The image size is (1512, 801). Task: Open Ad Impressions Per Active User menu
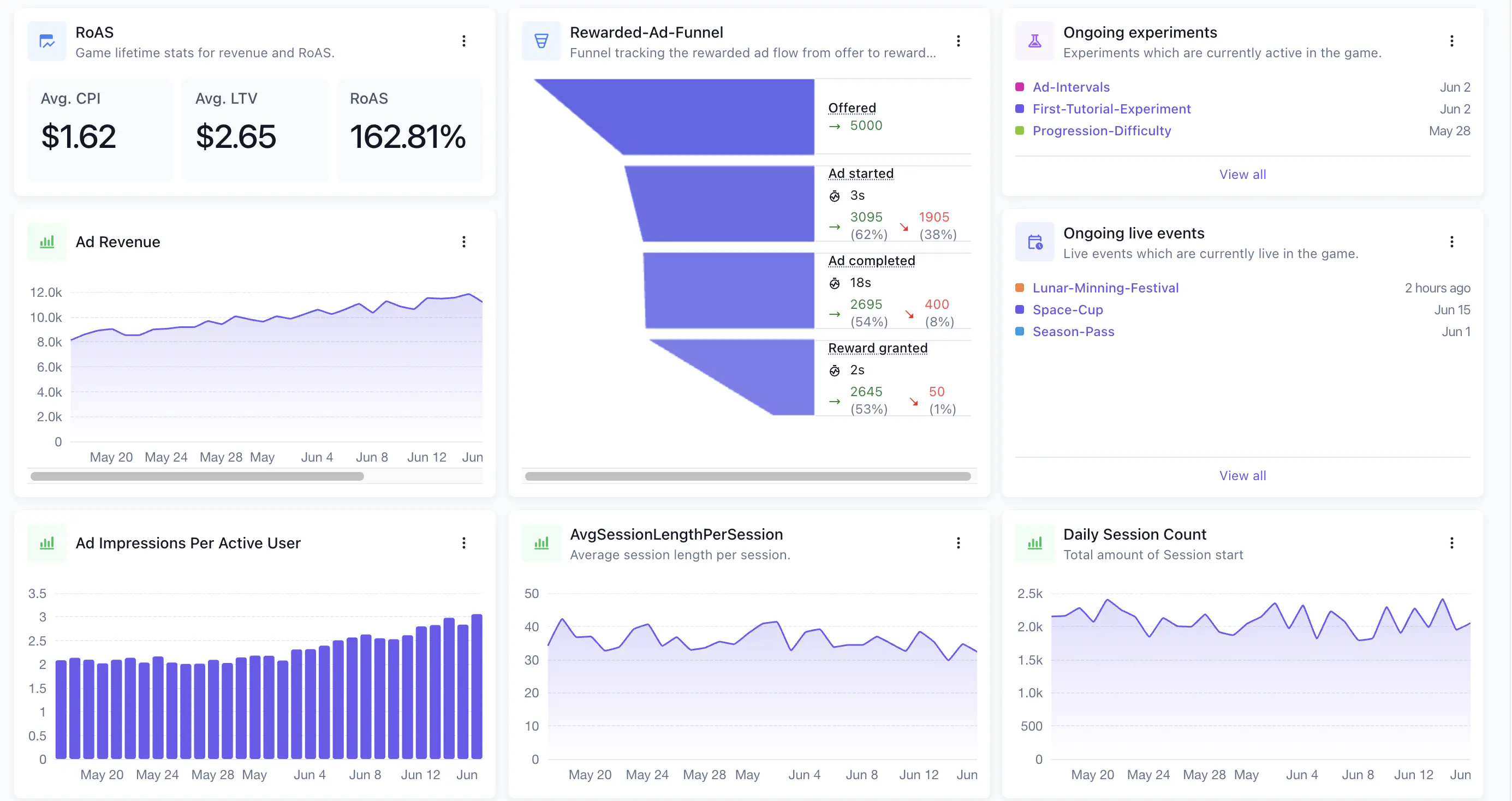(x=463, y=543)
